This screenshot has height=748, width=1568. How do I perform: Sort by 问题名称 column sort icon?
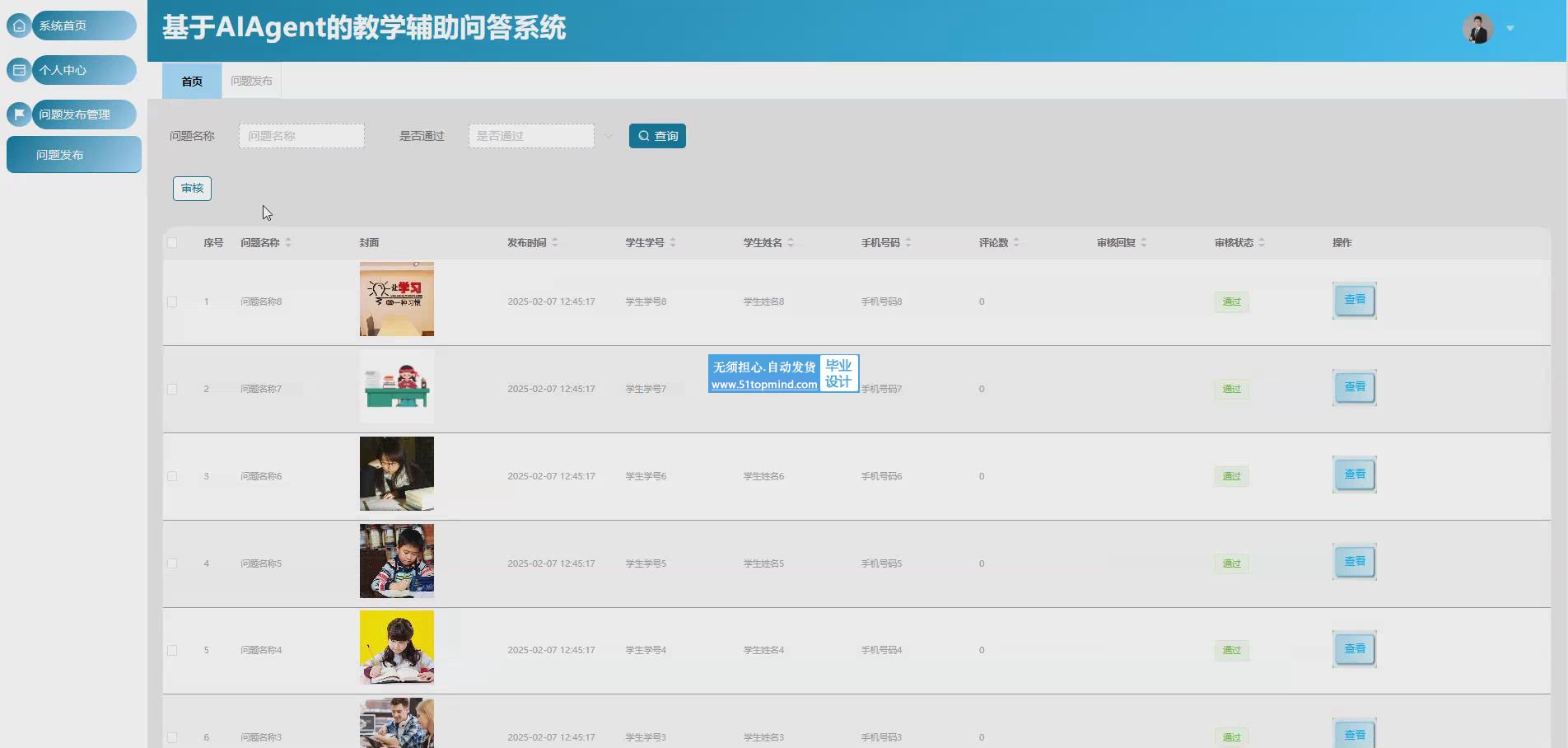click(288, 243)
